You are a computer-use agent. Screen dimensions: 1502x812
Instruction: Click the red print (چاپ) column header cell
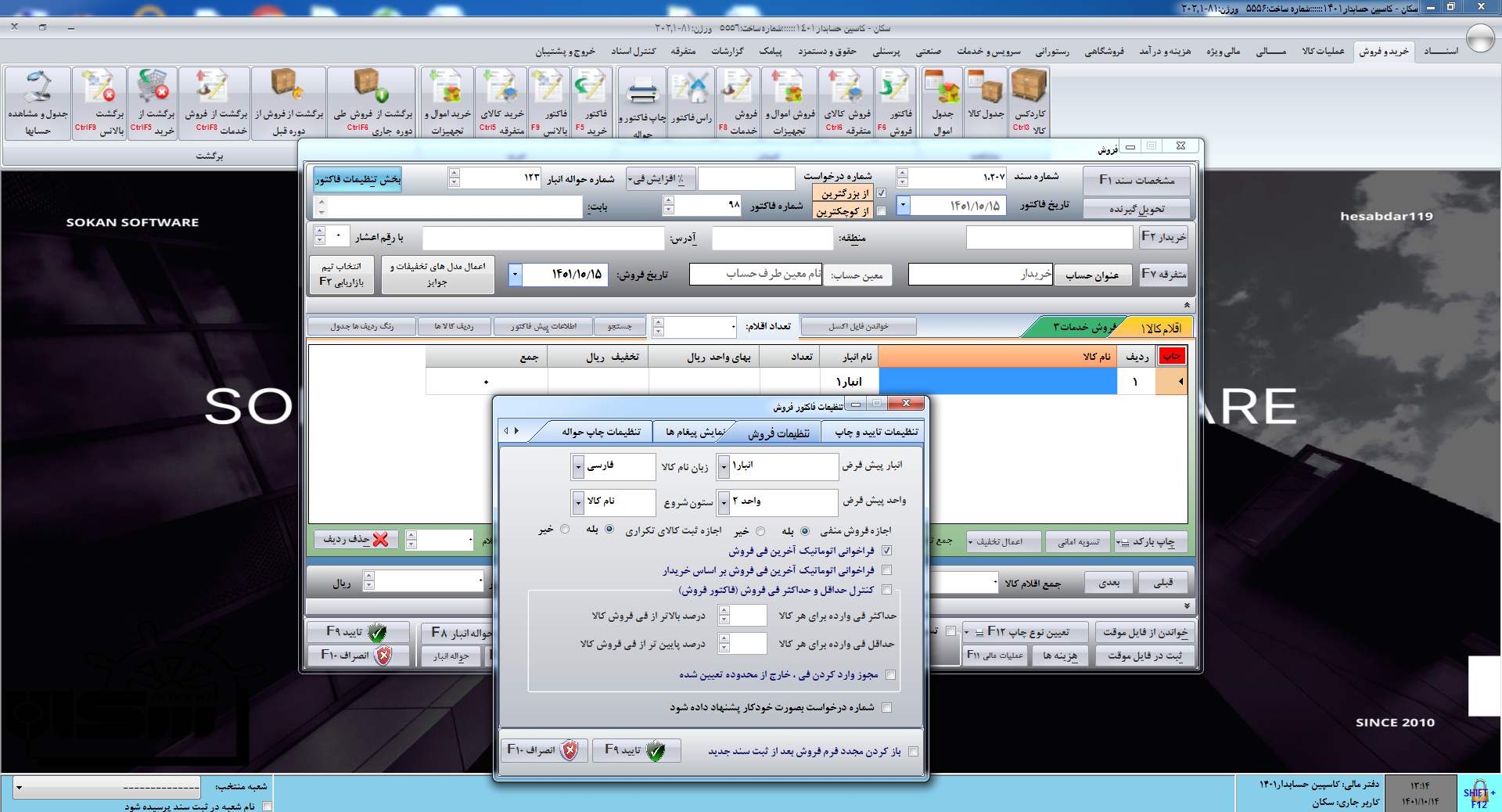1172,356
